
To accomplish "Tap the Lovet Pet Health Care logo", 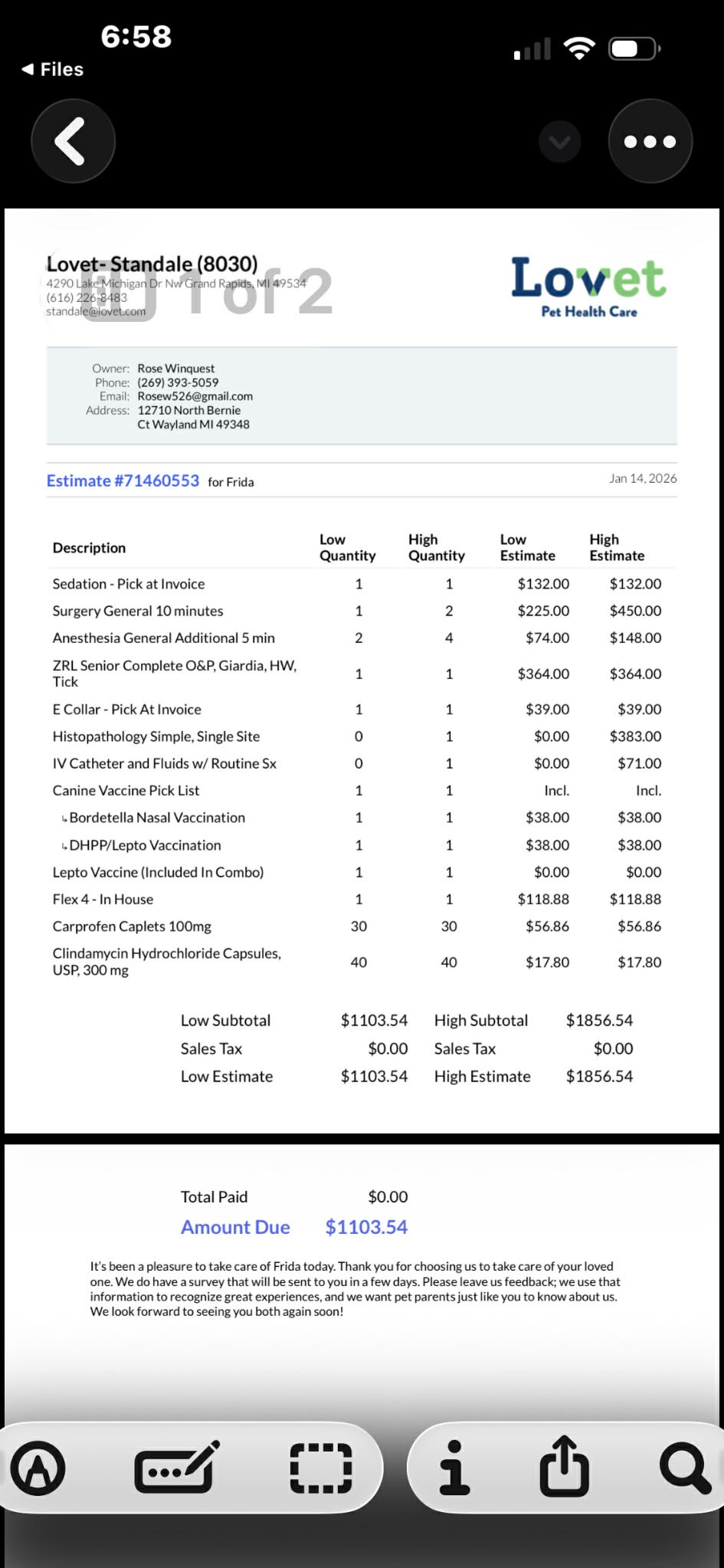I will click(588, 287).
